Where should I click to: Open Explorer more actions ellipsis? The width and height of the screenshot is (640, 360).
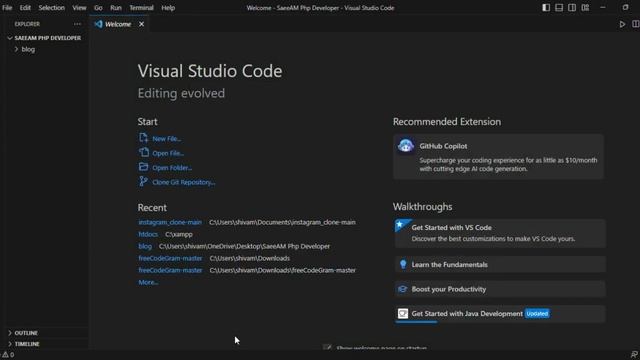point(77,24)
